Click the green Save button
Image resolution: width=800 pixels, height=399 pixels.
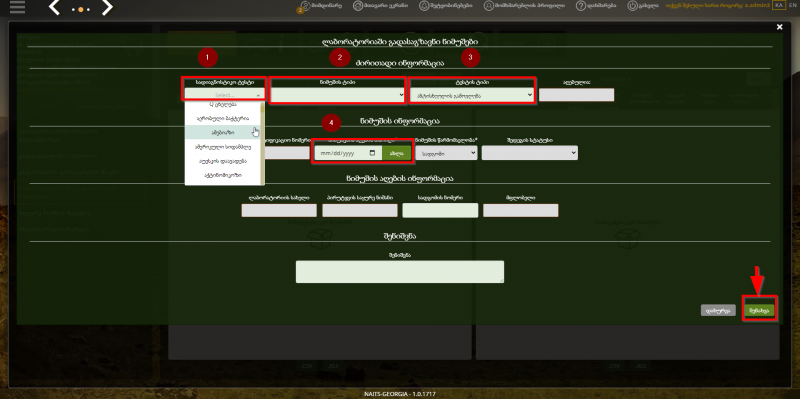click(759, 310)
